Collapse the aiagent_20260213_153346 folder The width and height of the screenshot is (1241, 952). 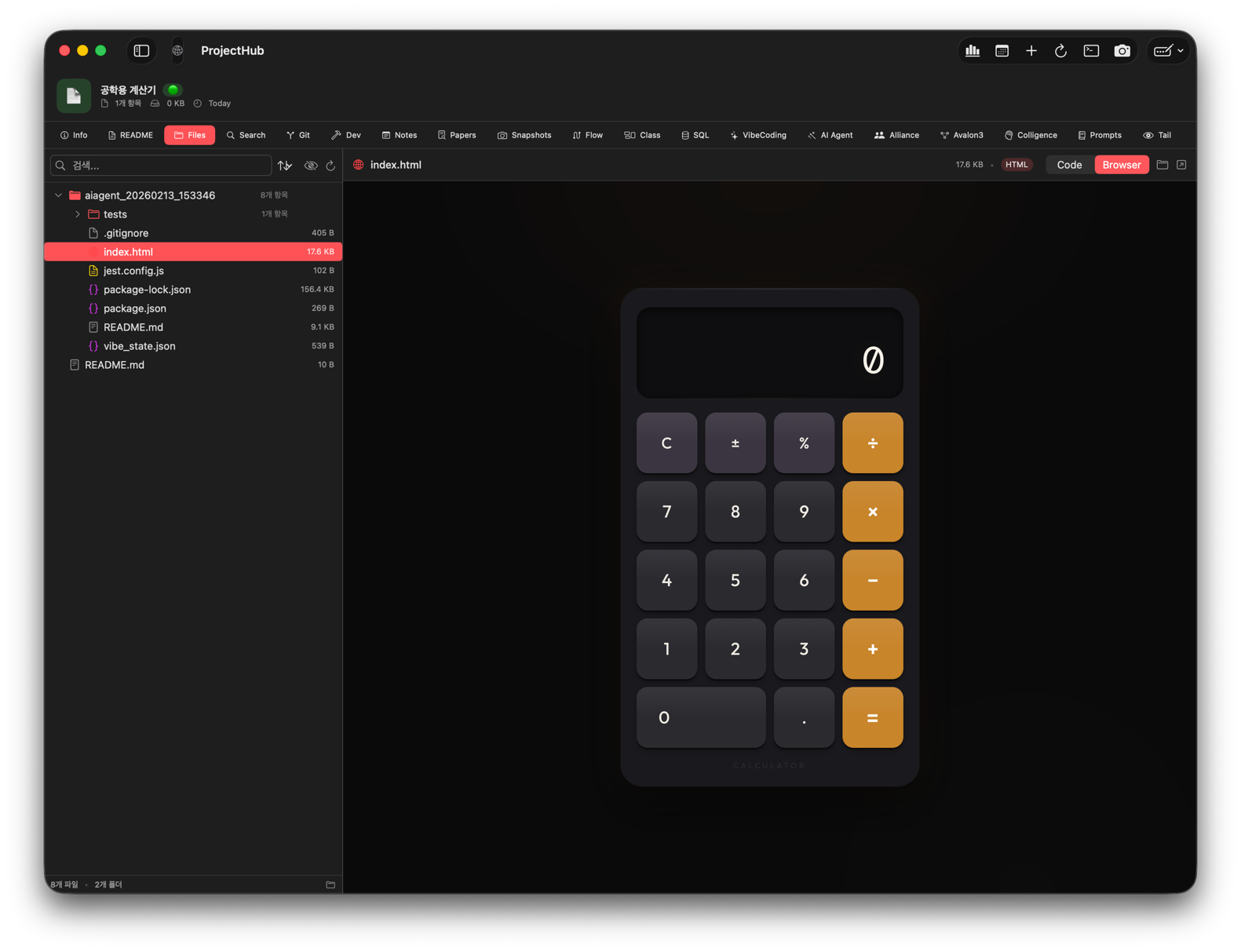click(x=59, y=195)
